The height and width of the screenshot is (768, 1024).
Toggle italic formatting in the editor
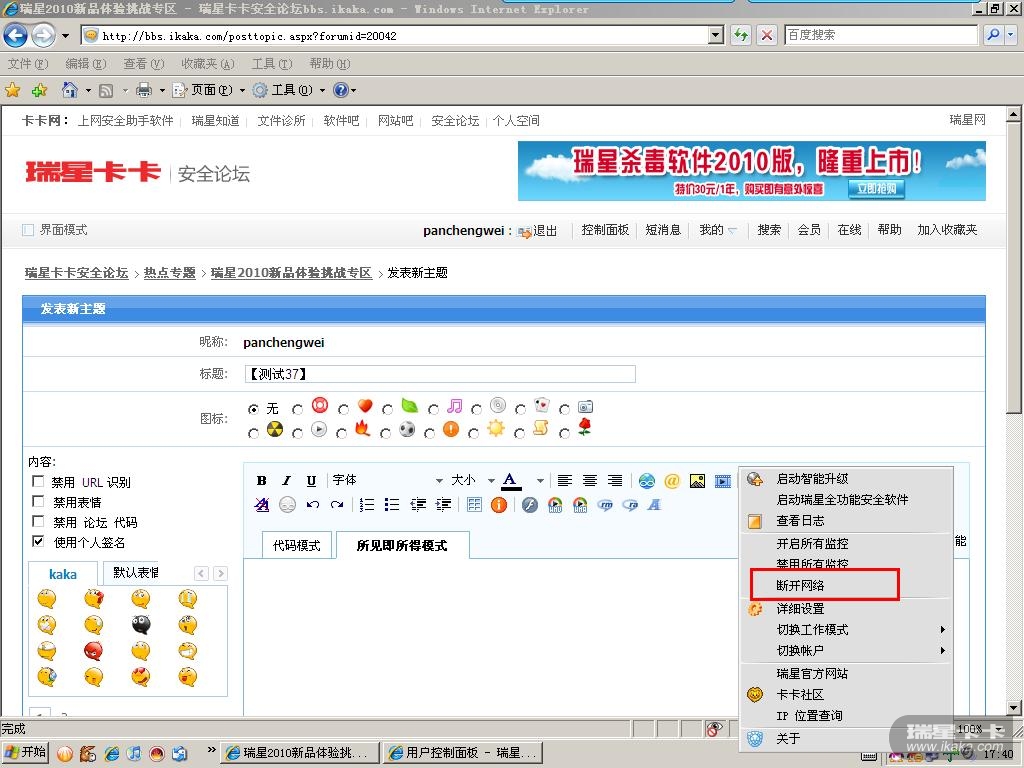tap(286, 481)
